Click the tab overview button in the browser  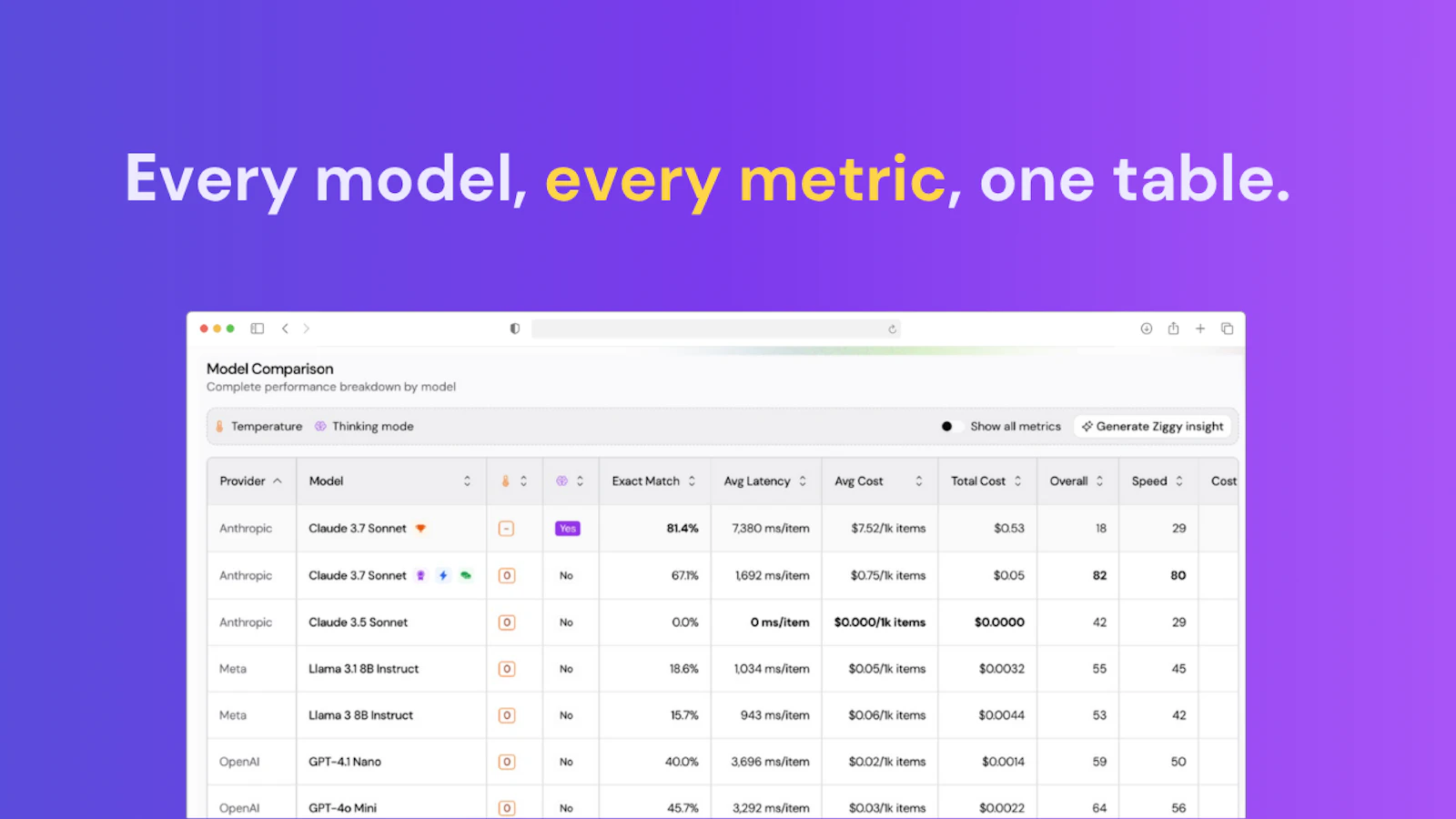1228,329
